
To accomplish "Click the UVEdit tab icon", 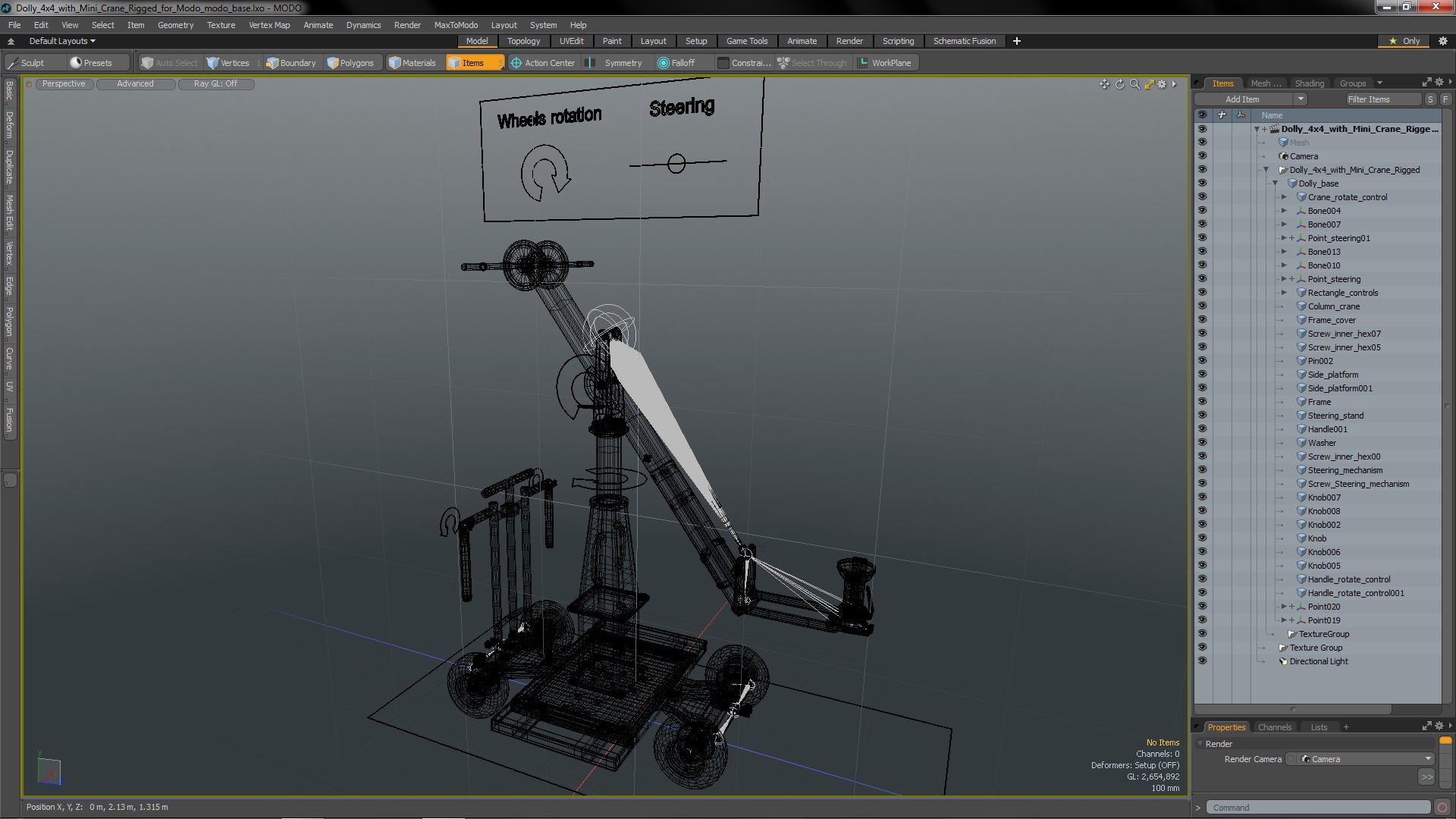I will (x=571, y=41).
